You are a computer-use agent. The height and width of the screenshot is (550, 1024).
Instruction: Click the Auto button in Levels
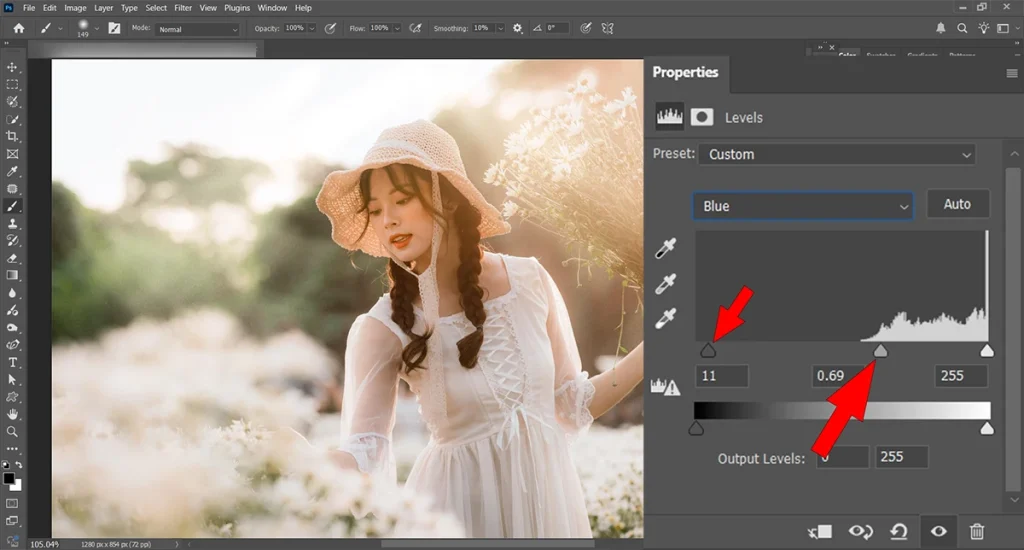(x=957, y=204)
